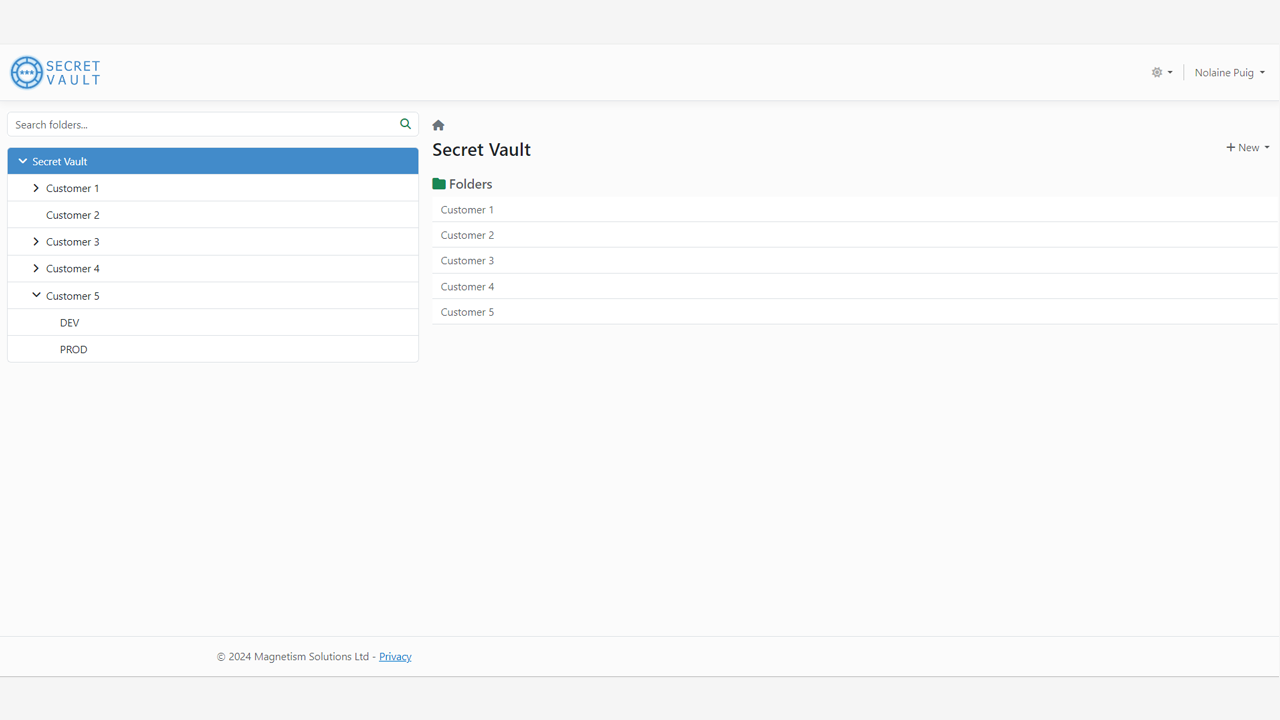Open the Nolaine Puig user menu
Image resolution: width=1280 pixels, height=720 pixels.
pyautogui.click(x=1229, y=73)
